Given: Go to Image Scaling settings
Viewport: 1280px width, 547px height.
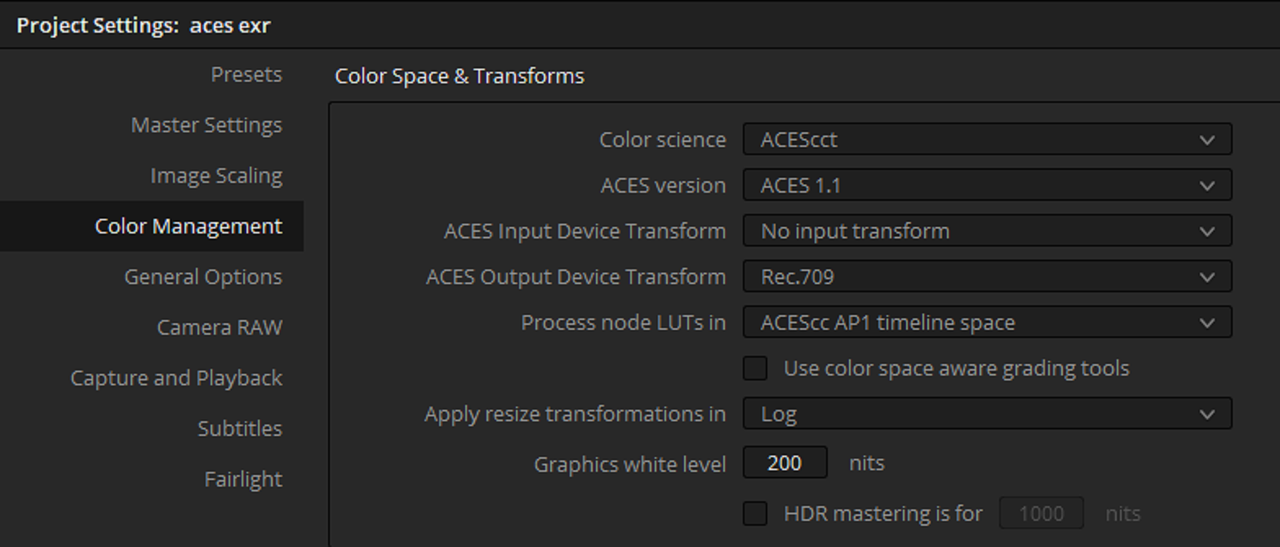Looking at the screenshot, I should (x=216, y=176).
